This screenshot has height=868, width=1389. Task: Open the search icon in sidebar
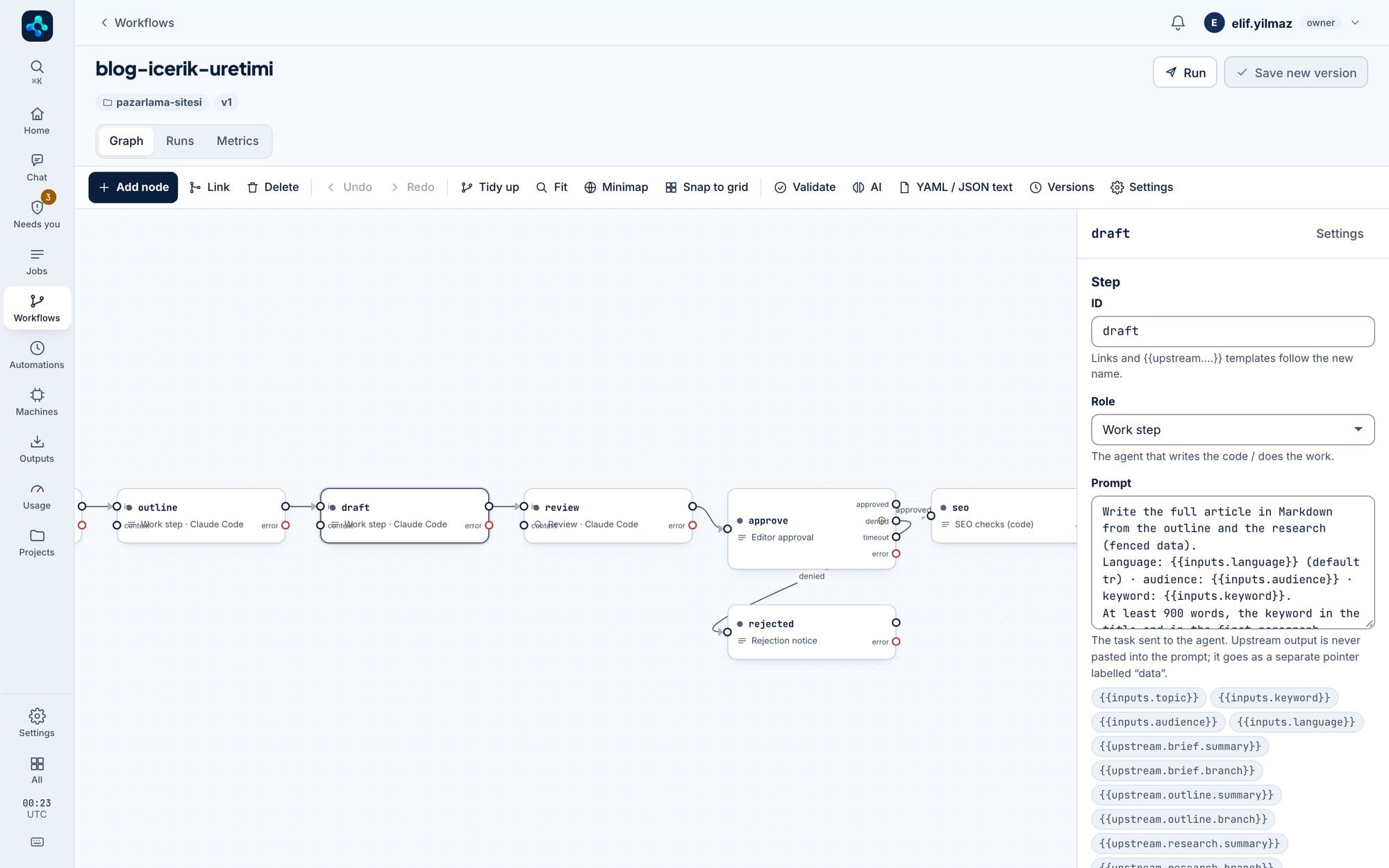click(x=37, y=72)
